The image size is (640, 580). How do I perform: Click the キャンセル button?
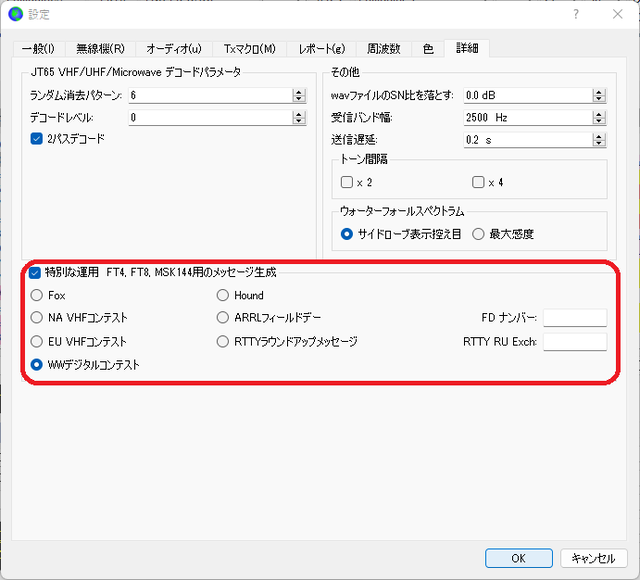click(593, 558)
